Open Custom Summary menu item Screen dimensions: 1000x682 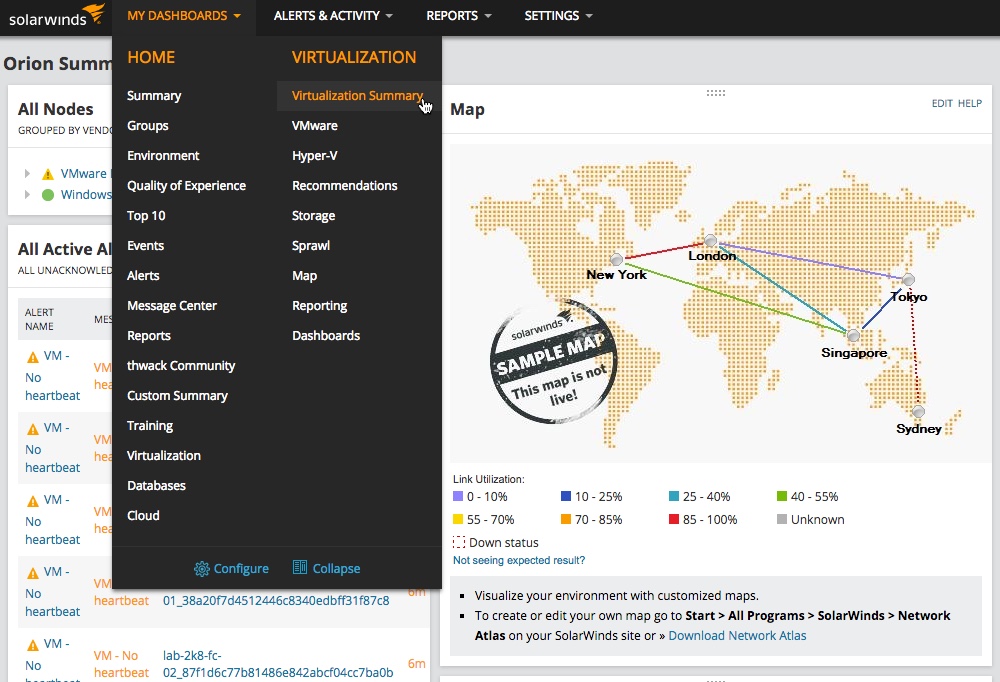click(x=177, y=396)
